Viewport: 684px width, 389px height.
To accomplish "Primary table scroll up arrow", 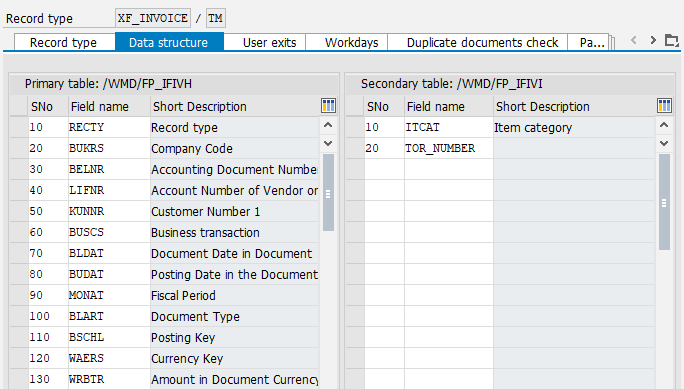I will [x=328, y=126].
